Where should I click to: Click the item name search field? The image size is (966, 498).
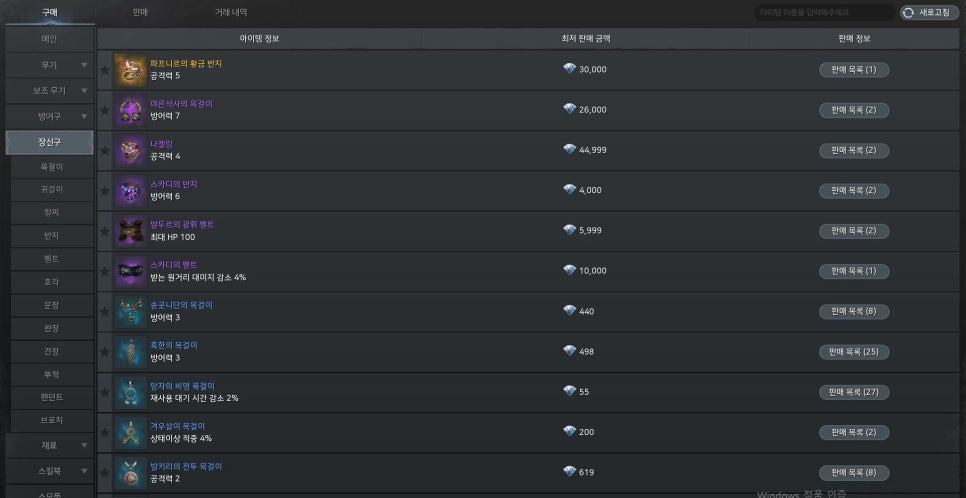point(826,12)
